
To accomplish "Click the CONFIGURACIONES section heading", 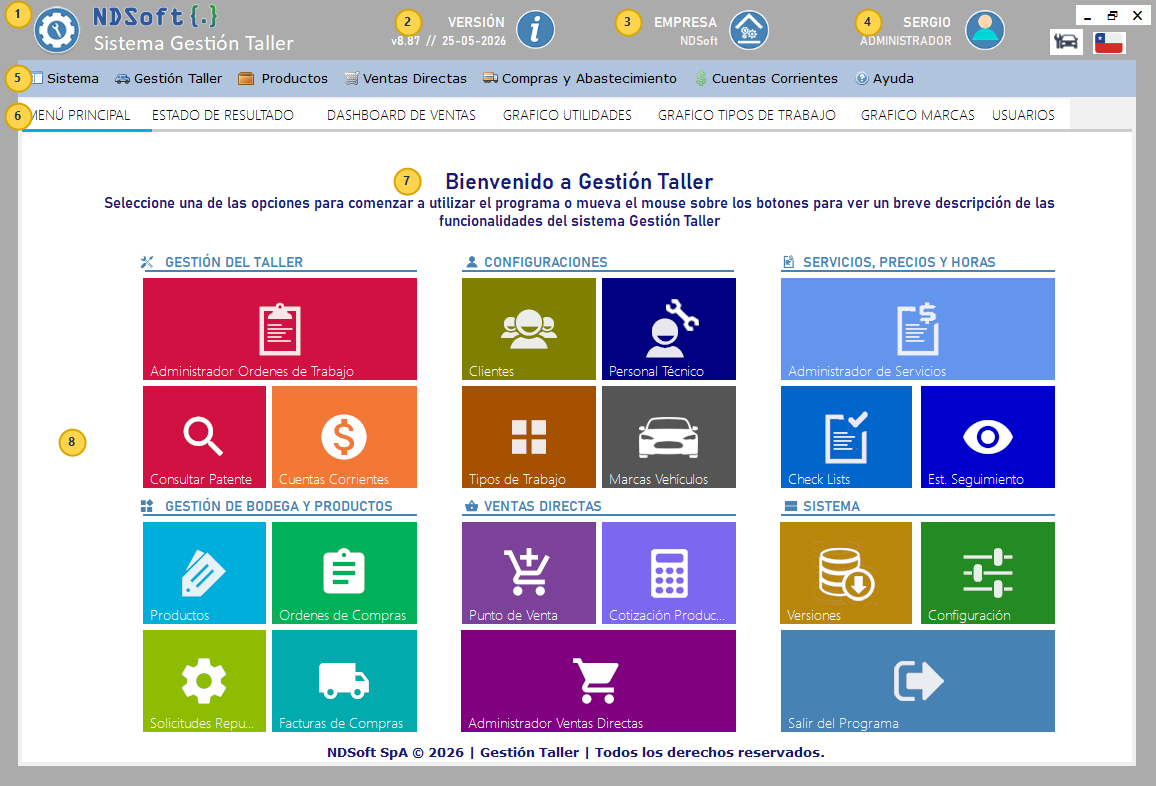I will point(546,262).
